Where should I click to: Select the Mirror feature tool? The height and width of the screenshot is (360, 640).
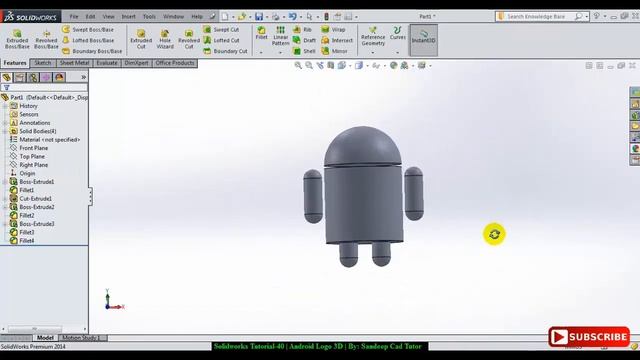tap(334, 51)
